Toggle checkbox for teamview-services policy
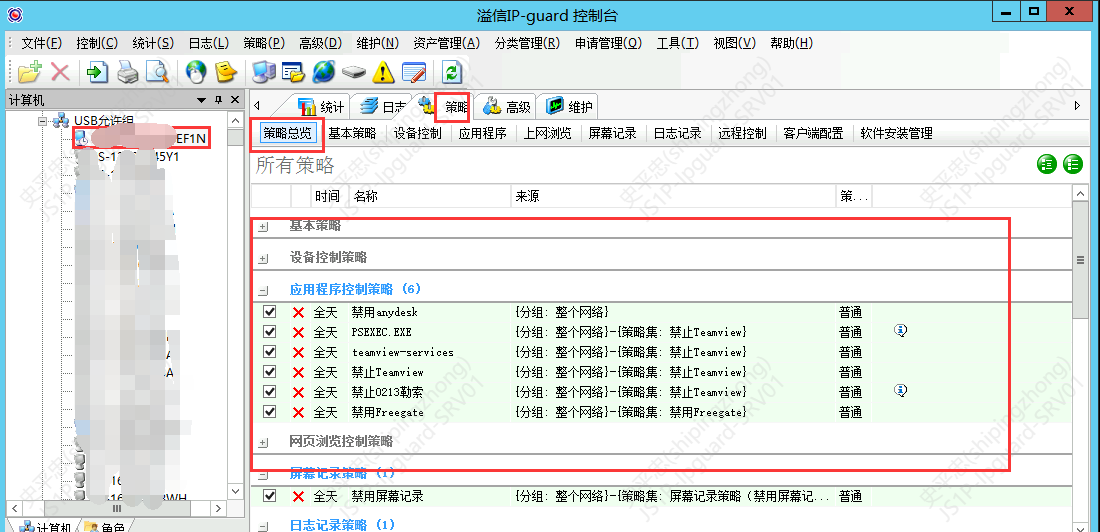1100x532 pixels. [269, 352]
